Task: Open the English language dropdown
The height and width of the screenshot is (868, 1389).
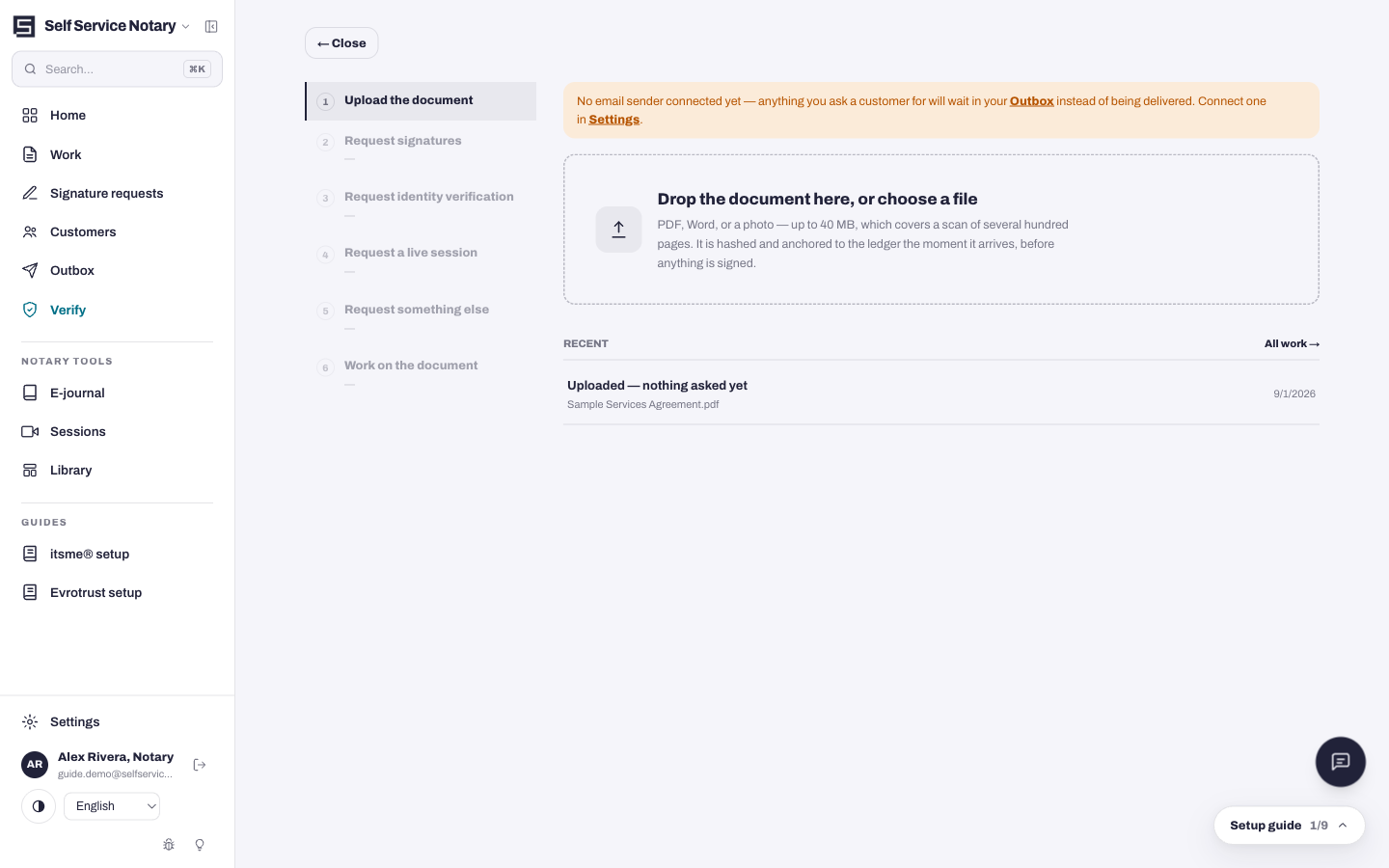Action: pyautogui.click(x=112, y=806)
